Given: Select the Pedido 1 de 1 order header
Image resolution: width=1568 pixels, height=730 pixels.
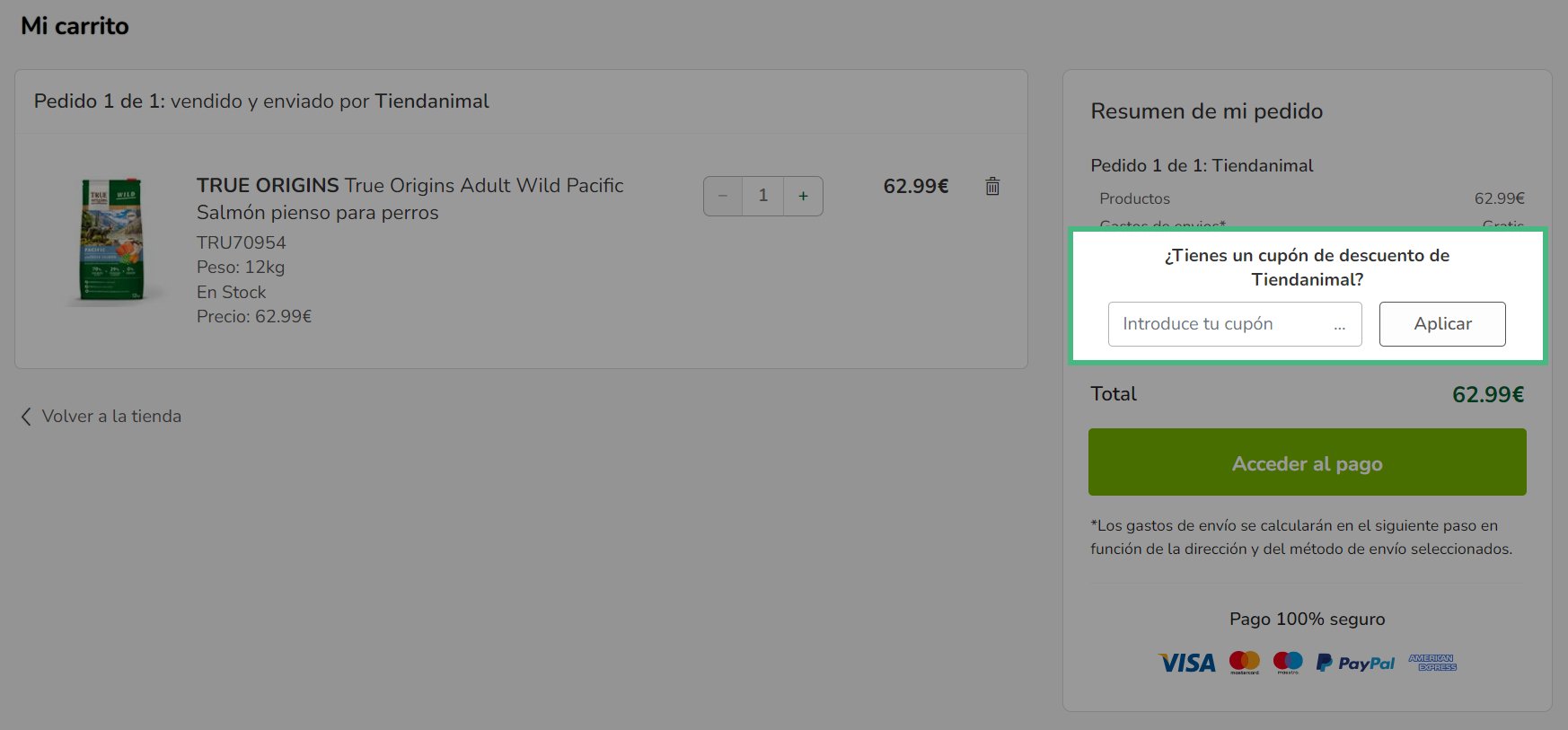Looking at the screenshot, I should [x=261, y=101].
